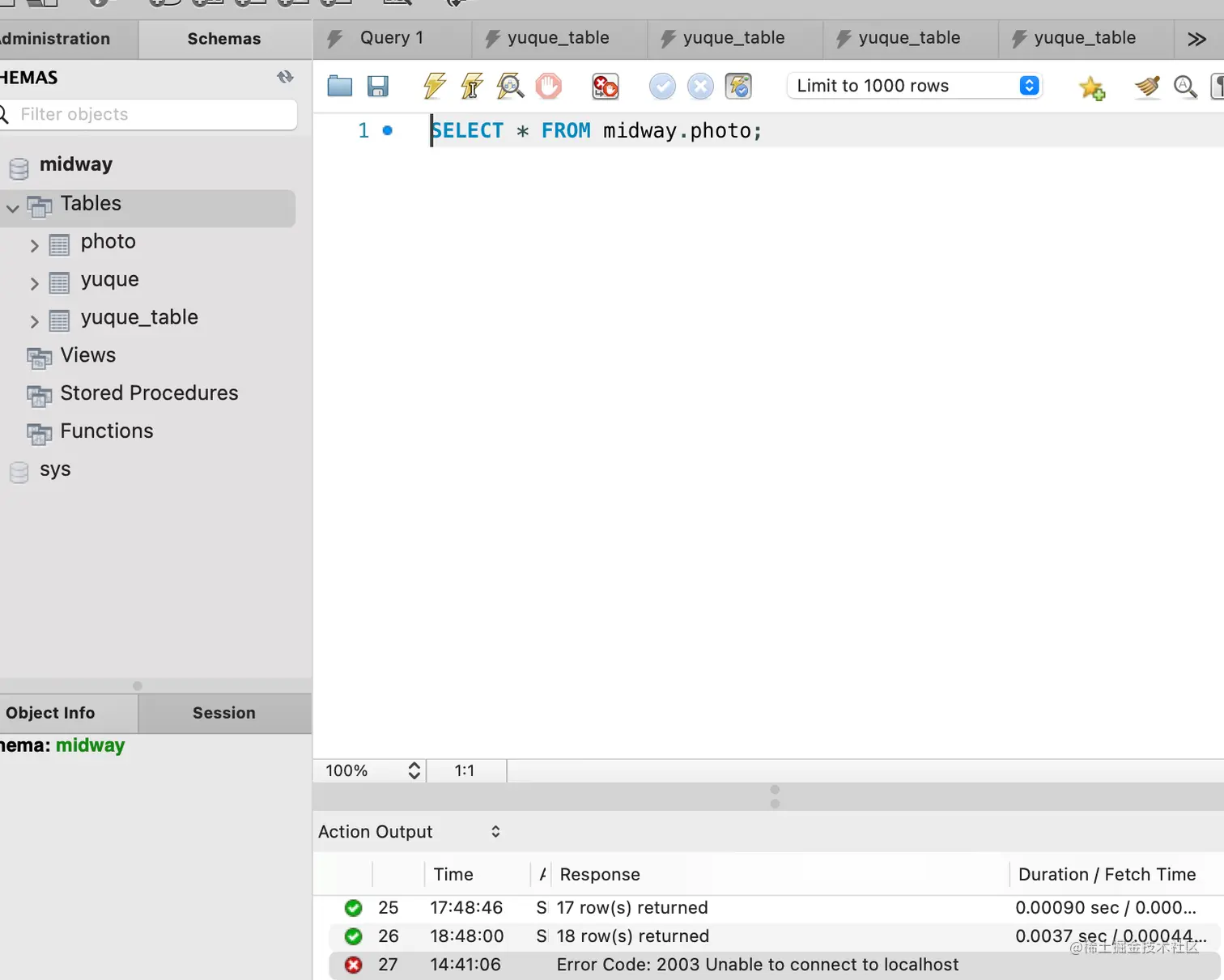Click the Stored Procedures folder icon

[x=40, y=396]
